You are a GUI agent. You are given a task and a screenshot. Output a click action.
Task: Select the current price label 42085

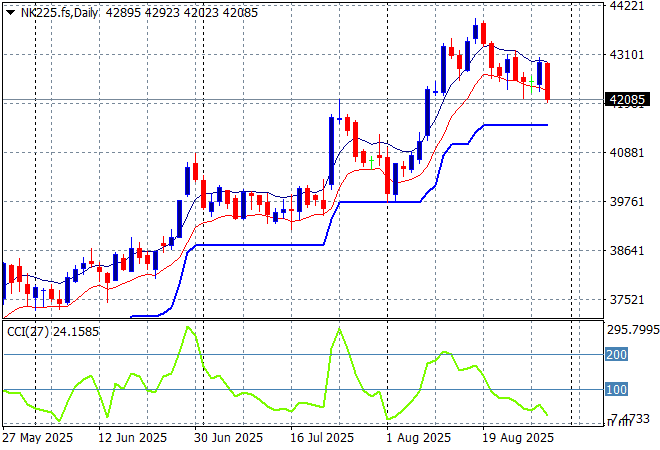627,100
